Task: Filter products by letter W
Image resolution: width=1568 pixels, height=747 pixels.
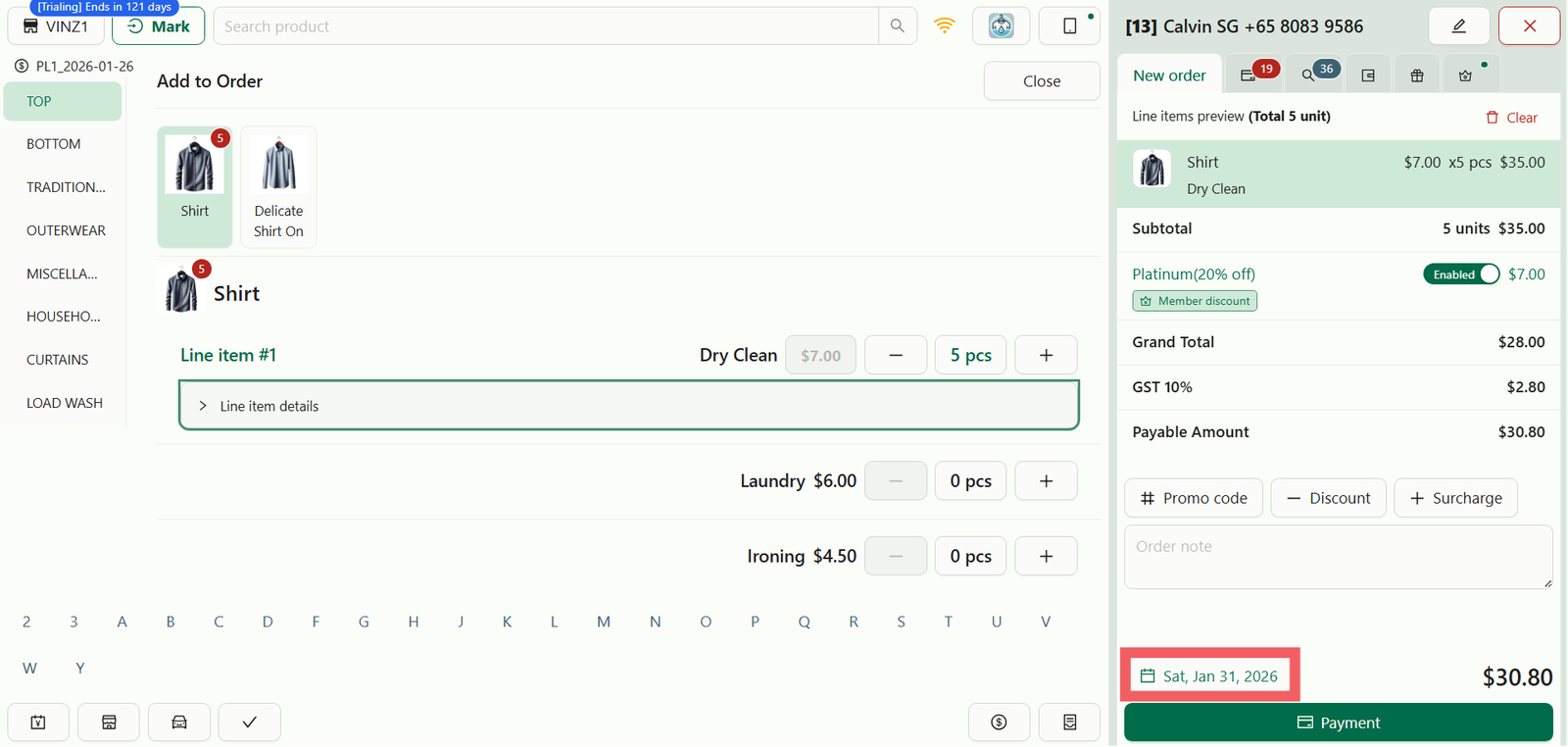Action: pos(29,669)
